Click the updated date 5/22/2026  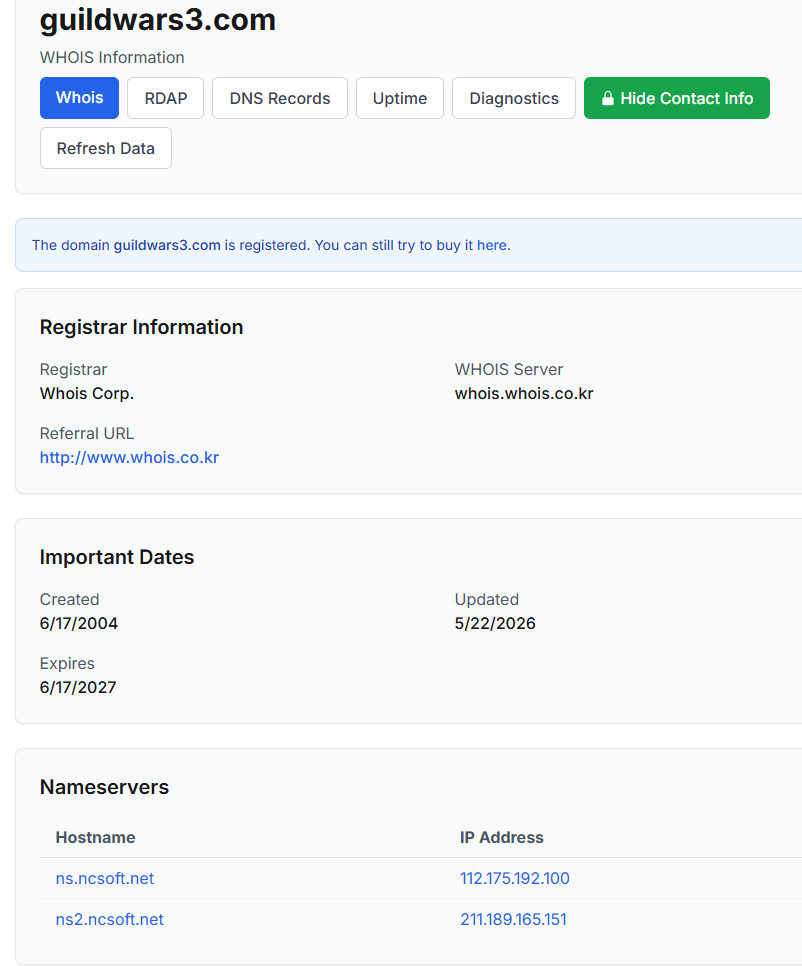point(495,623)
